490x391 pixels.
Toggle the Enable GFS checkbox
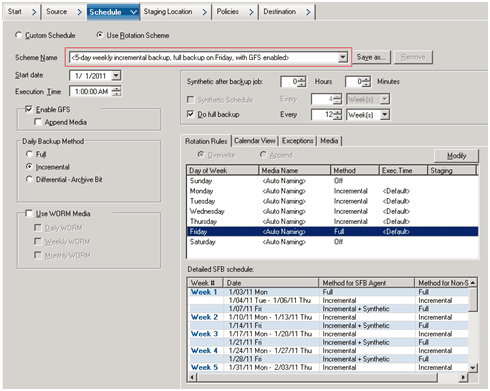(29, 109)
